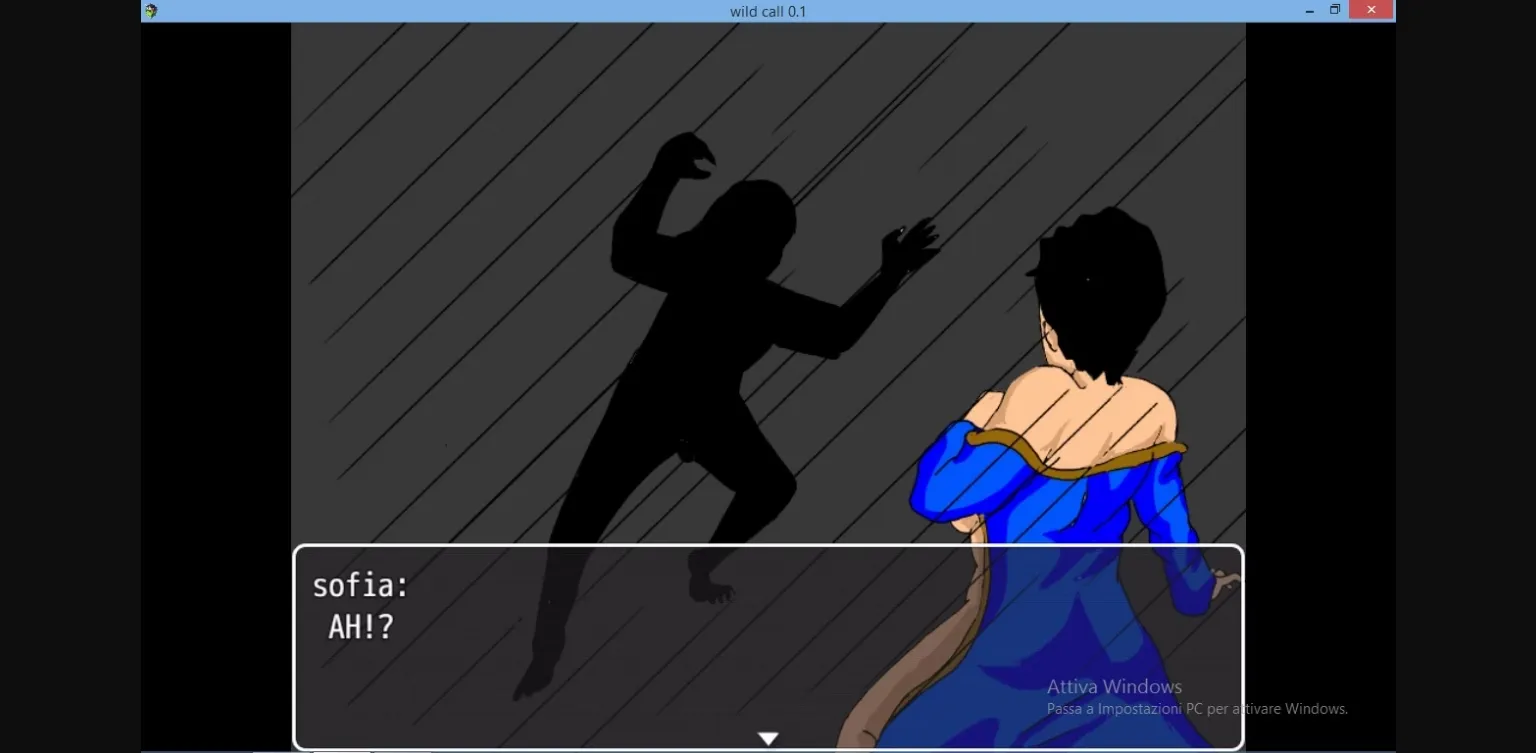Click the 'AH!?' dialogue text
Screen dimensions: 1536x753
coord(360,627)
